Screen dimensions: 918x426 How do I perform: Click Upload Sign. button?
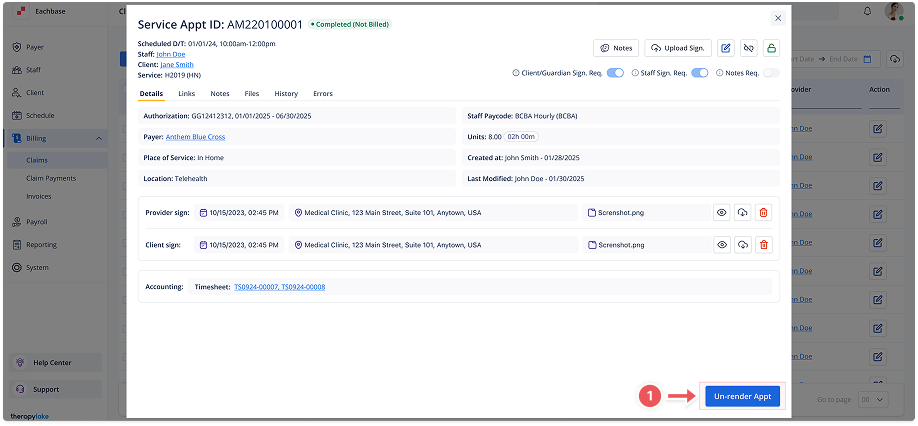pos(678,48)
